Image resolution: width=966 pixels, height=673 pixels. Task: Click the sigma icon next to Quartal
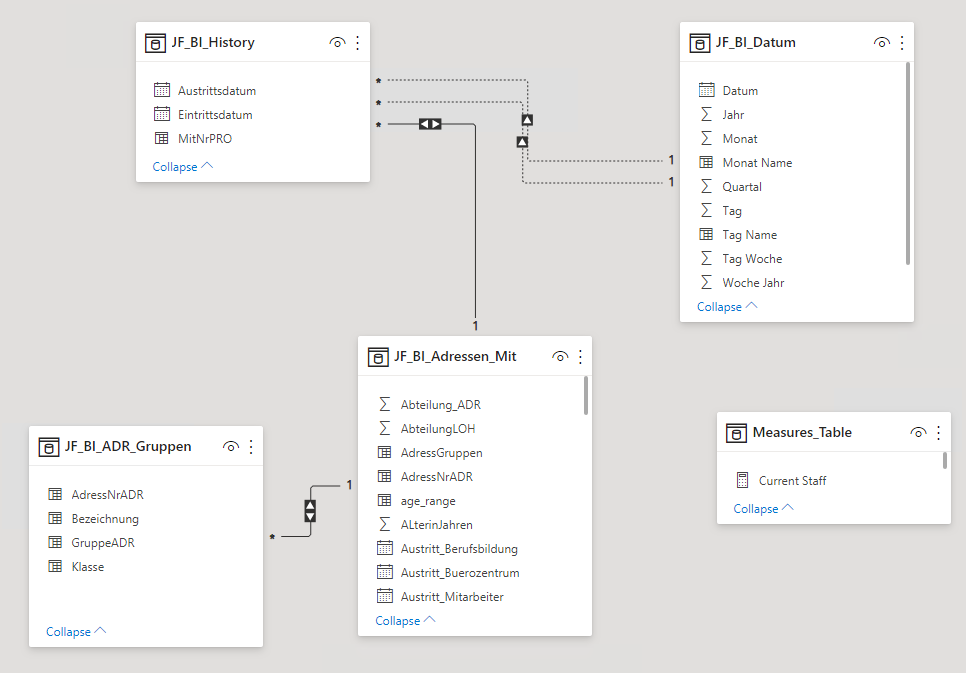707,186
